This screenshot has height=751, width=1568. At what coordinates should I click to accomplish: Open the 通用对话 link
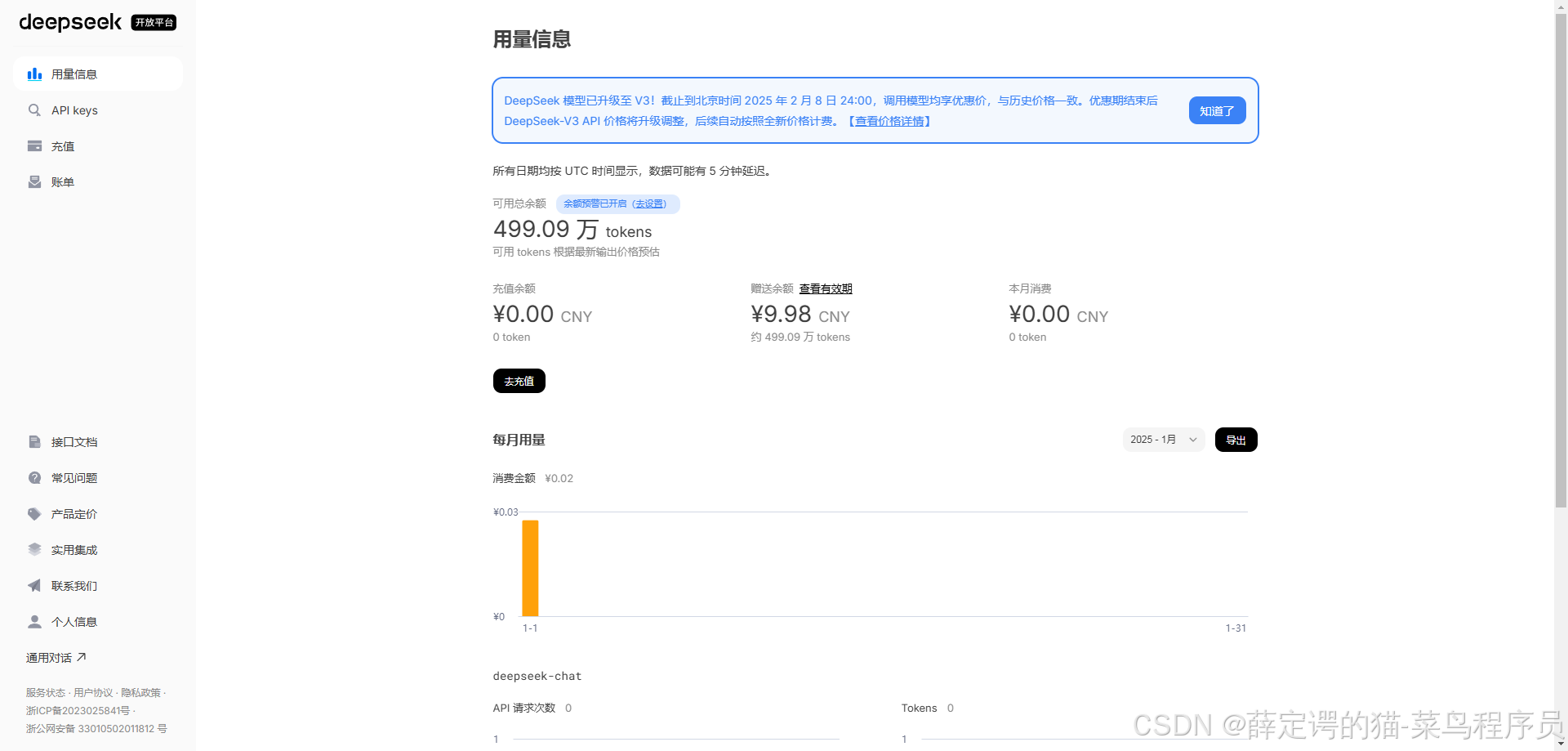coord(56,658)
